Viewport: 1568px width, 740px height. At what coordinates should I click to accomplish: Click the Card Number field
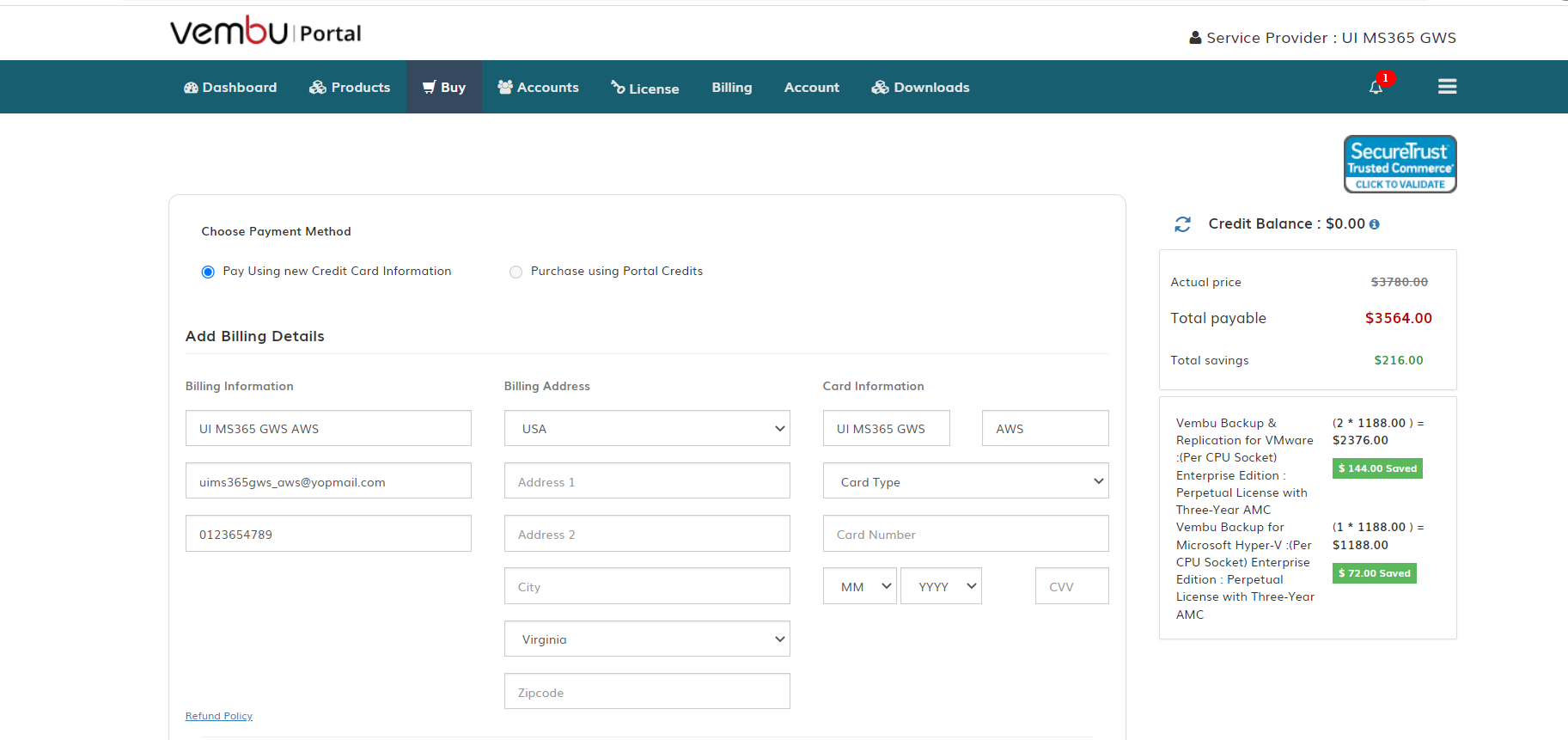coord(966,534)
